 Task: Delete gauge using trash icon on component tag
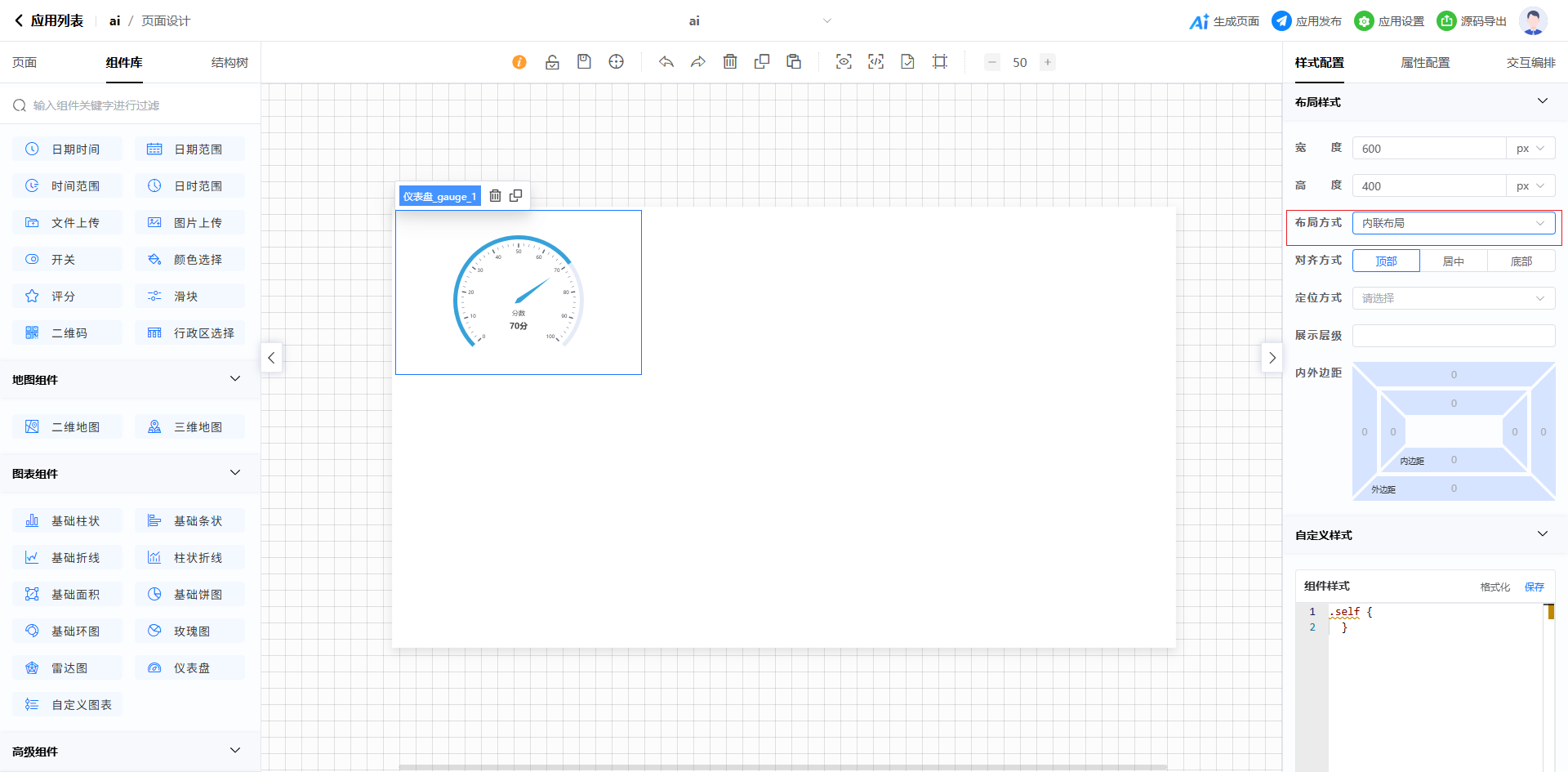[x=495, y=196]
